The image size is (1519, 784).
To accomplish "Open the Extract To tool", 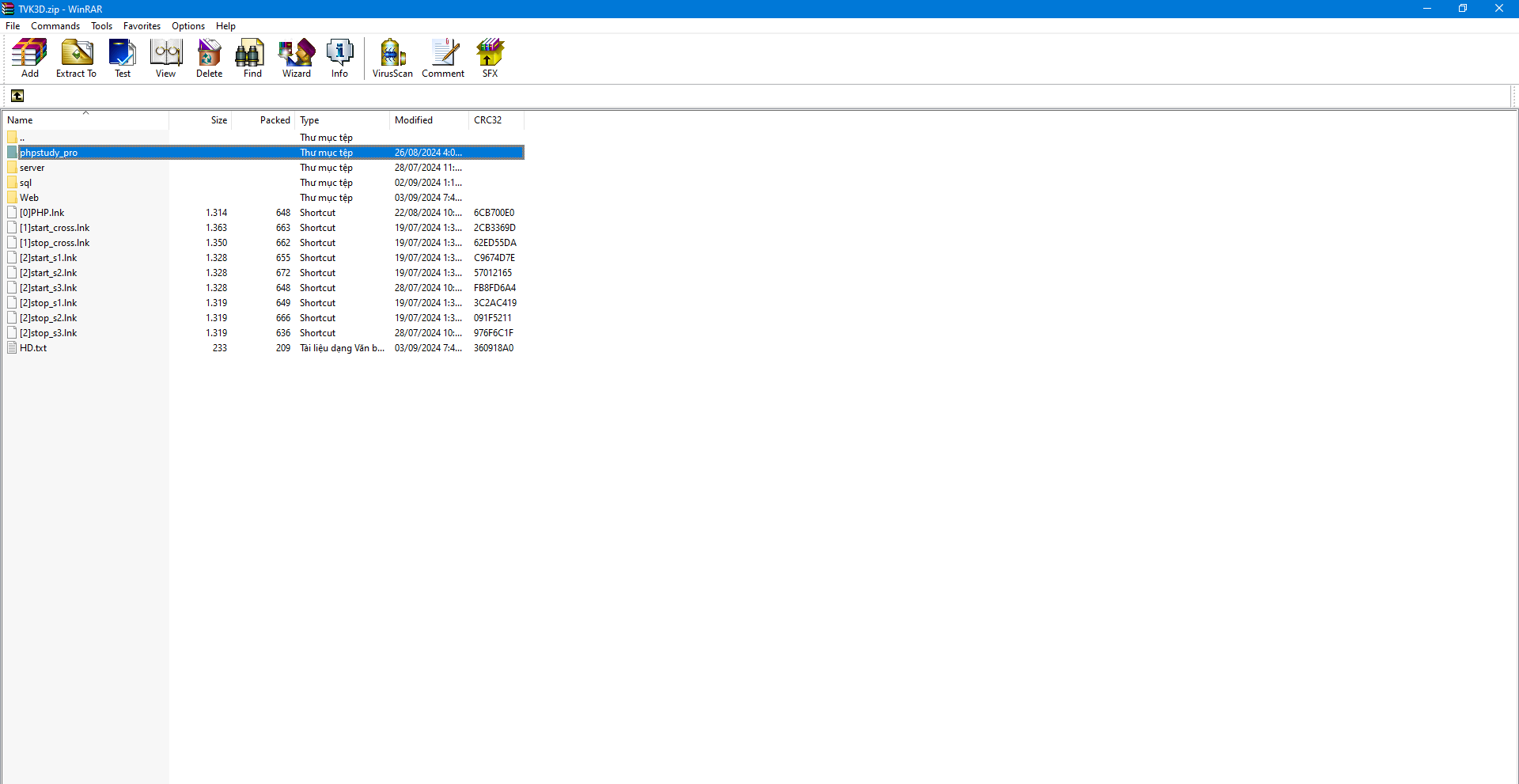I will click(76, 58).
